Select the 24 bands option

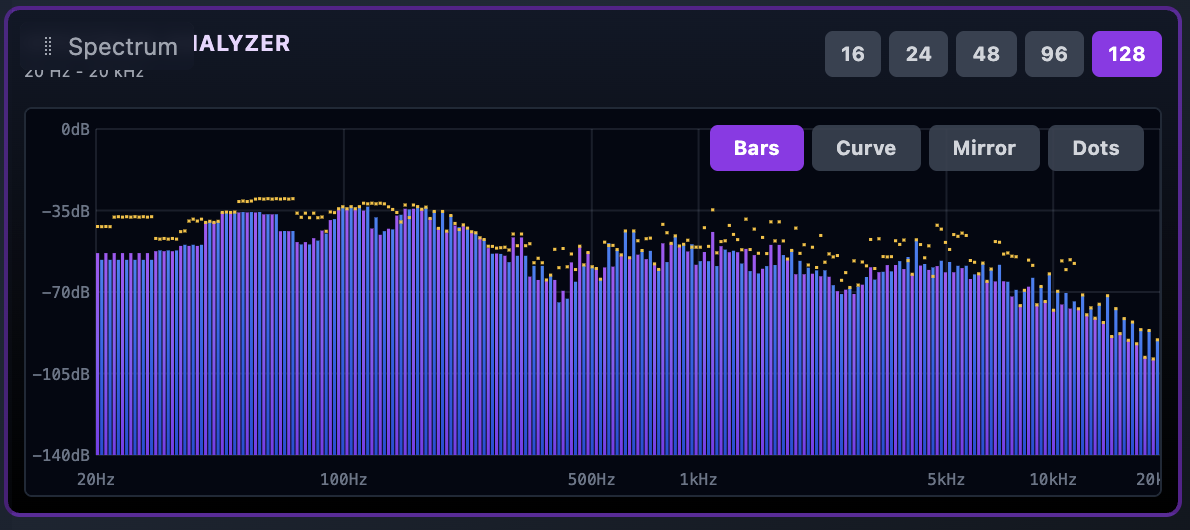click(919, 54)
